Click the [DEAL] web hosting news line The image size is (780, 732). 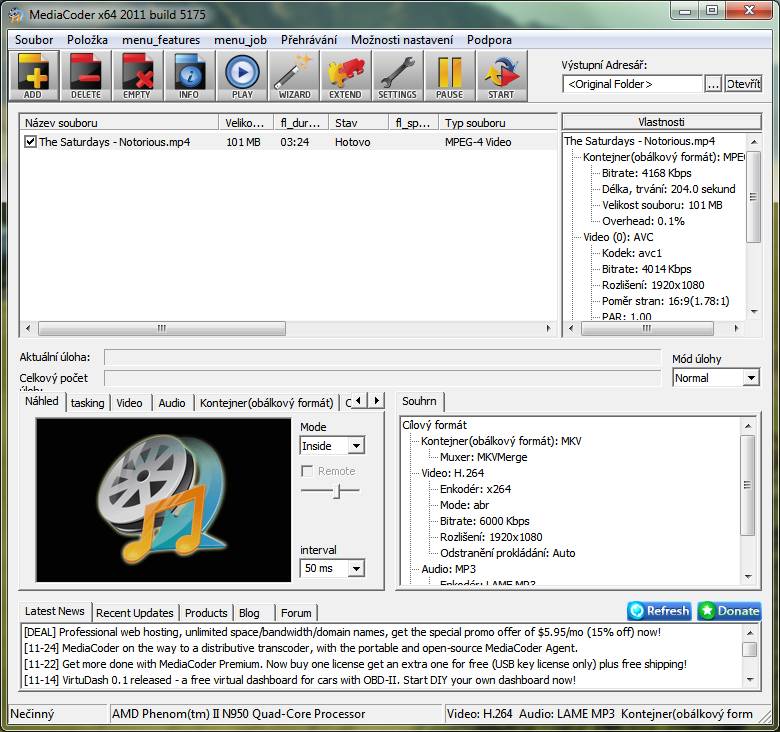click(x=342, y=632)
